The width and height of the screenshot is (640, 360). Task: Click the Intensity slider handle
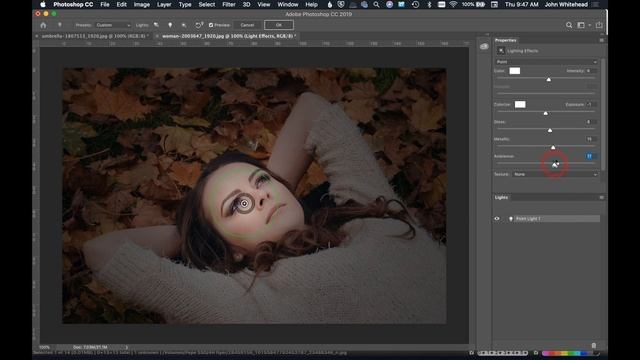pos(549,79)
